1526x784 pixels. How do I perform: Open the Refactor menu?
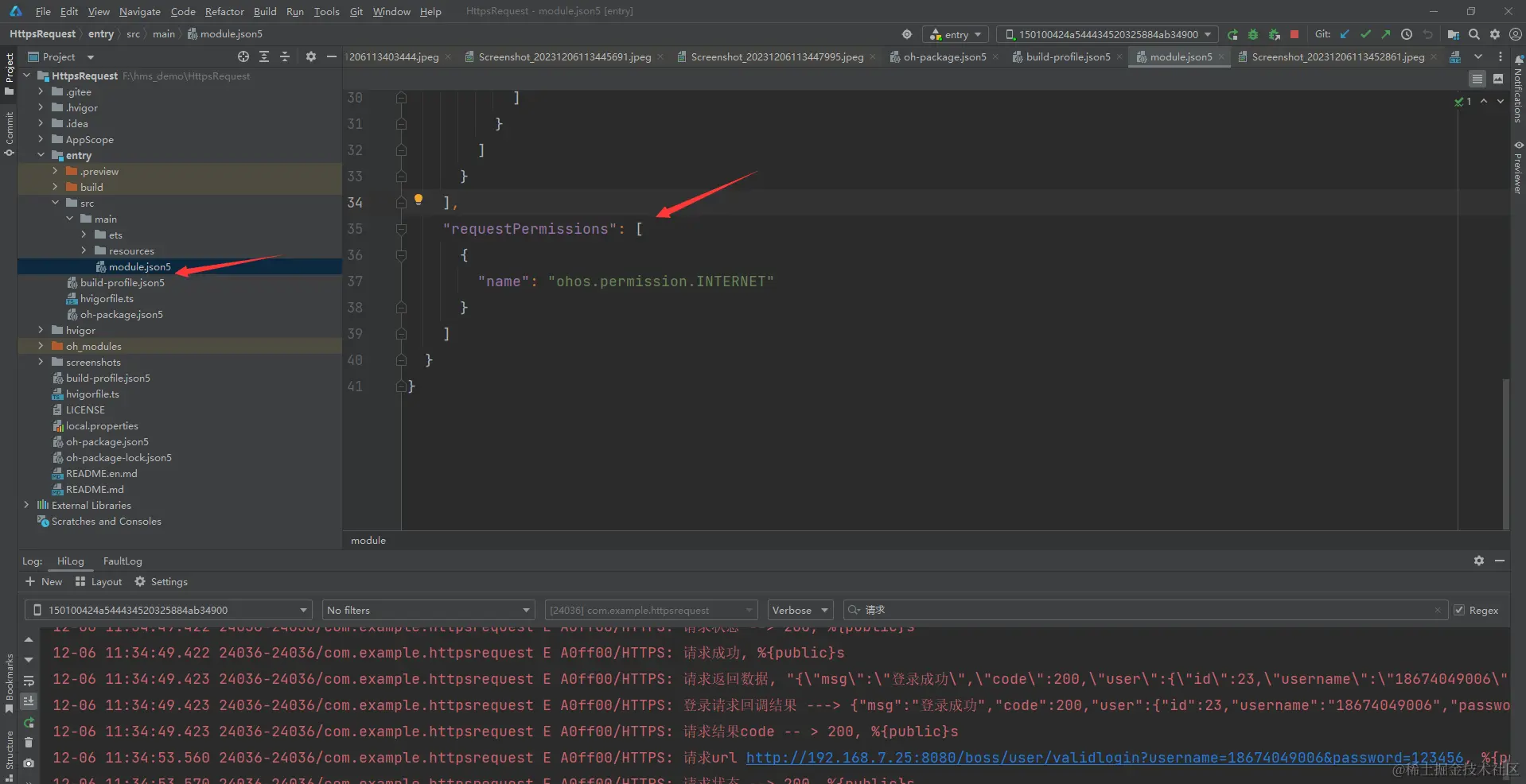[x=224, y=11]
